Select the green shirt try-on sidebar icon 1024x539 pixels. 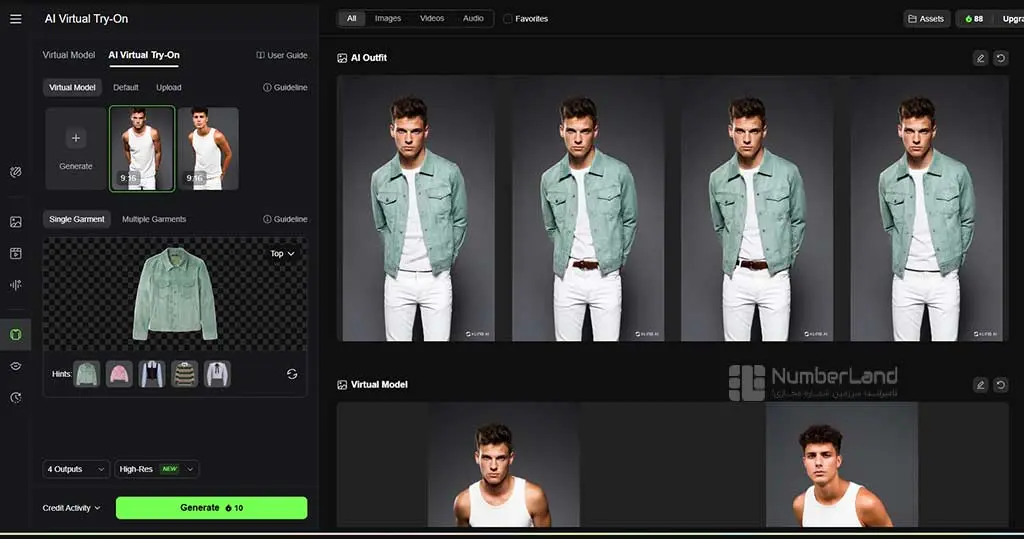(16, 335)
